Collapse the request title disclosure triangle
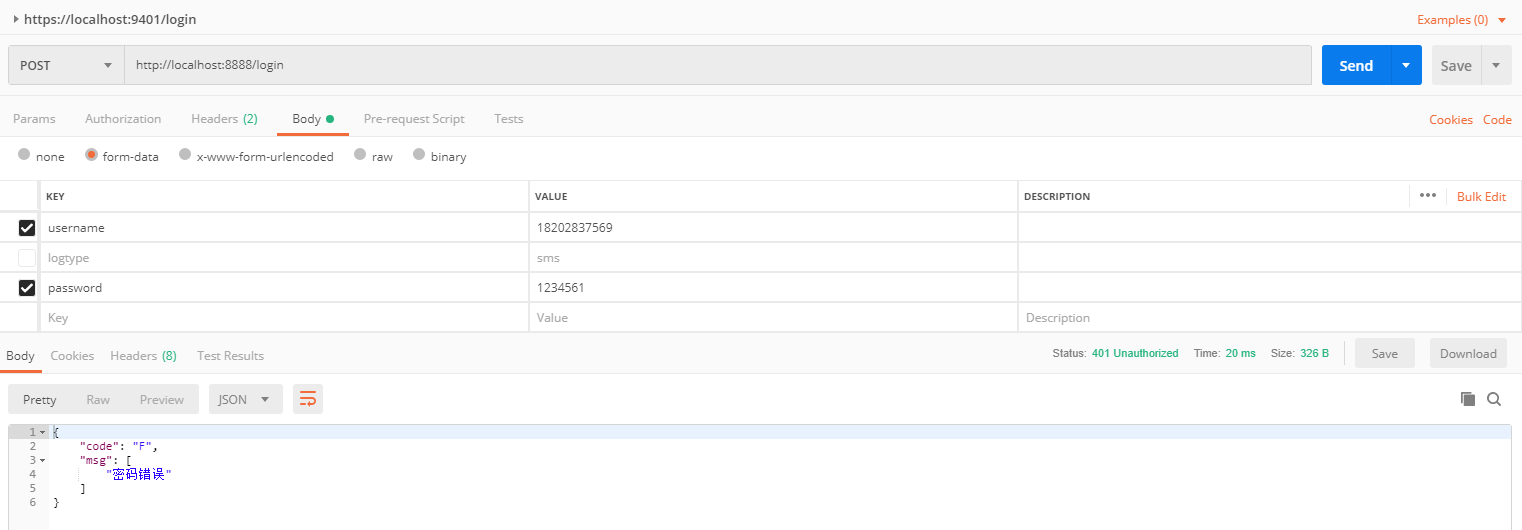The image size is (1522, 530). pos(16,18)
